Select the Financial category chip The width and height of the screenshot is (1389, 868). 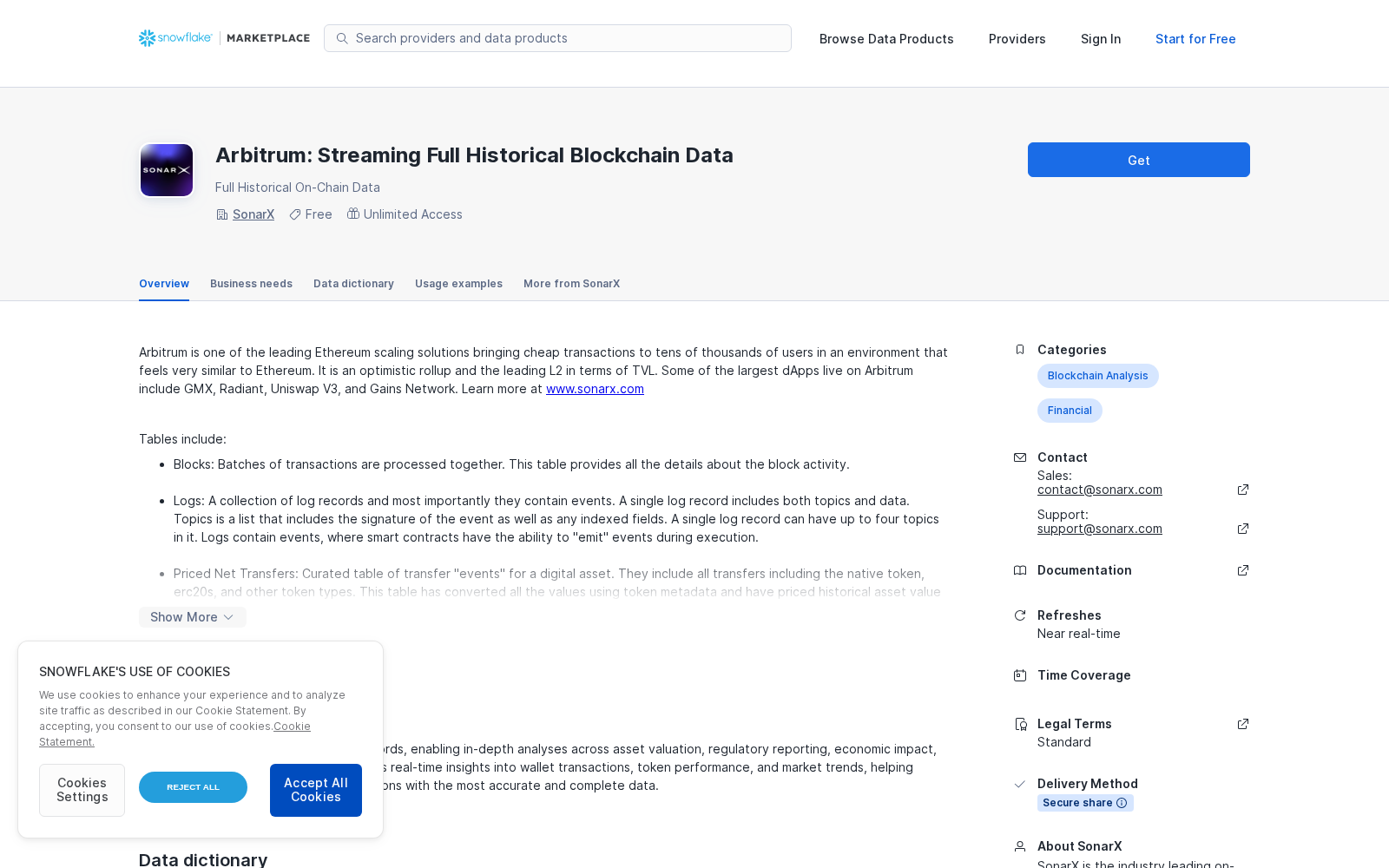tap(1070, 411)
